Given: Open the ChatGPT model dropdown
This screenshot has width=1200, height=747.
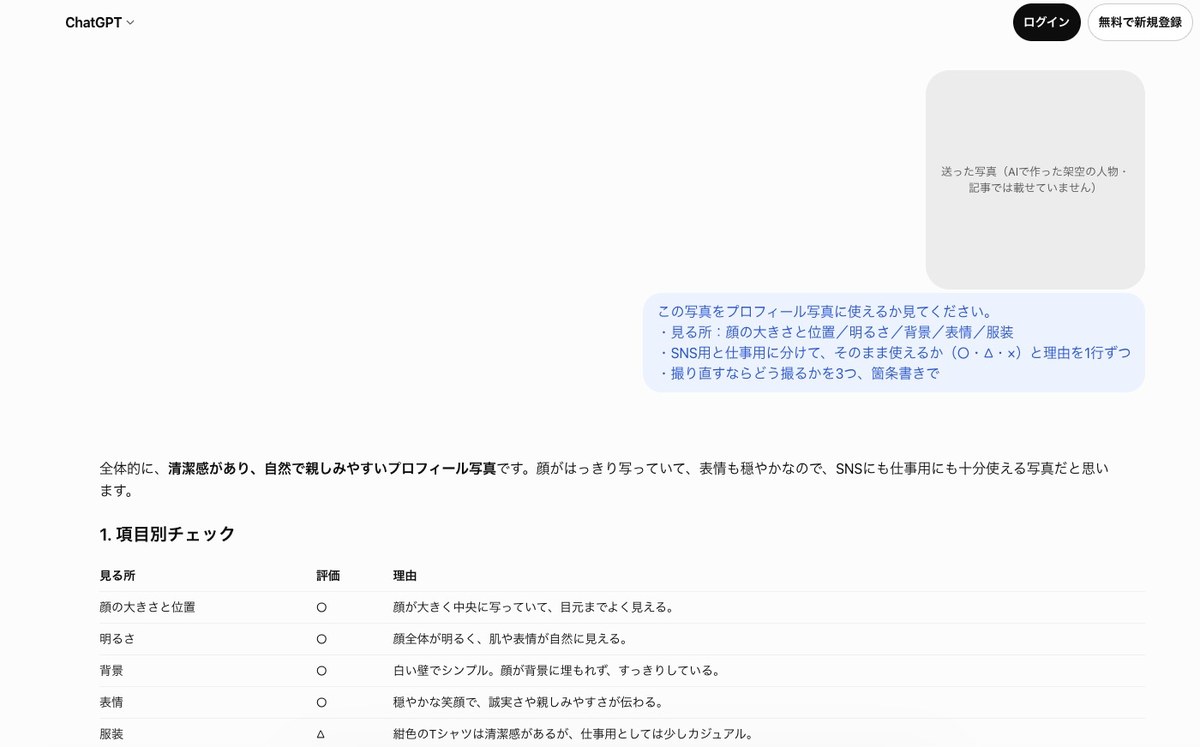Looking at the screenshot, I should click(x=100, y=22).
